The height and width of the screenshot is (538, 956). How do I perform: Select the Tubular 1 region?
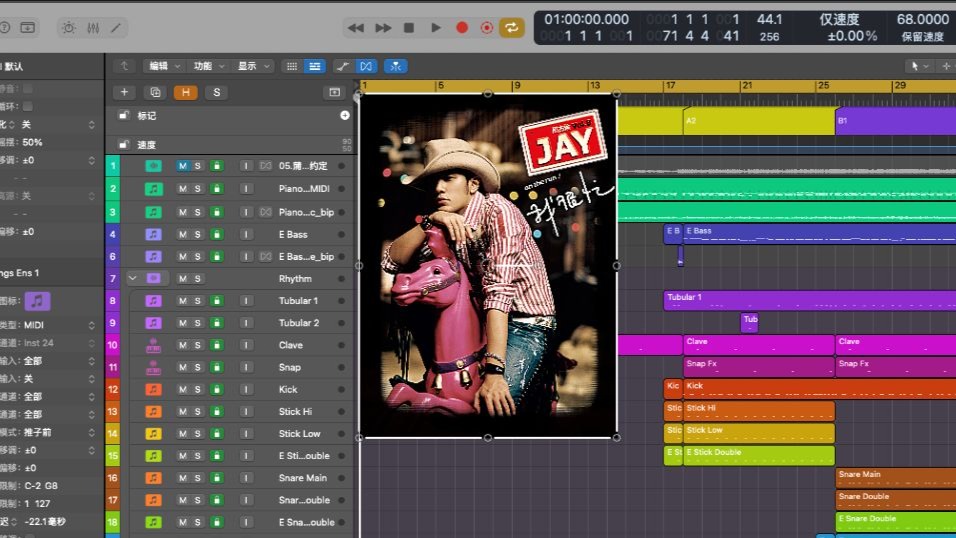[x=810, y=301]
